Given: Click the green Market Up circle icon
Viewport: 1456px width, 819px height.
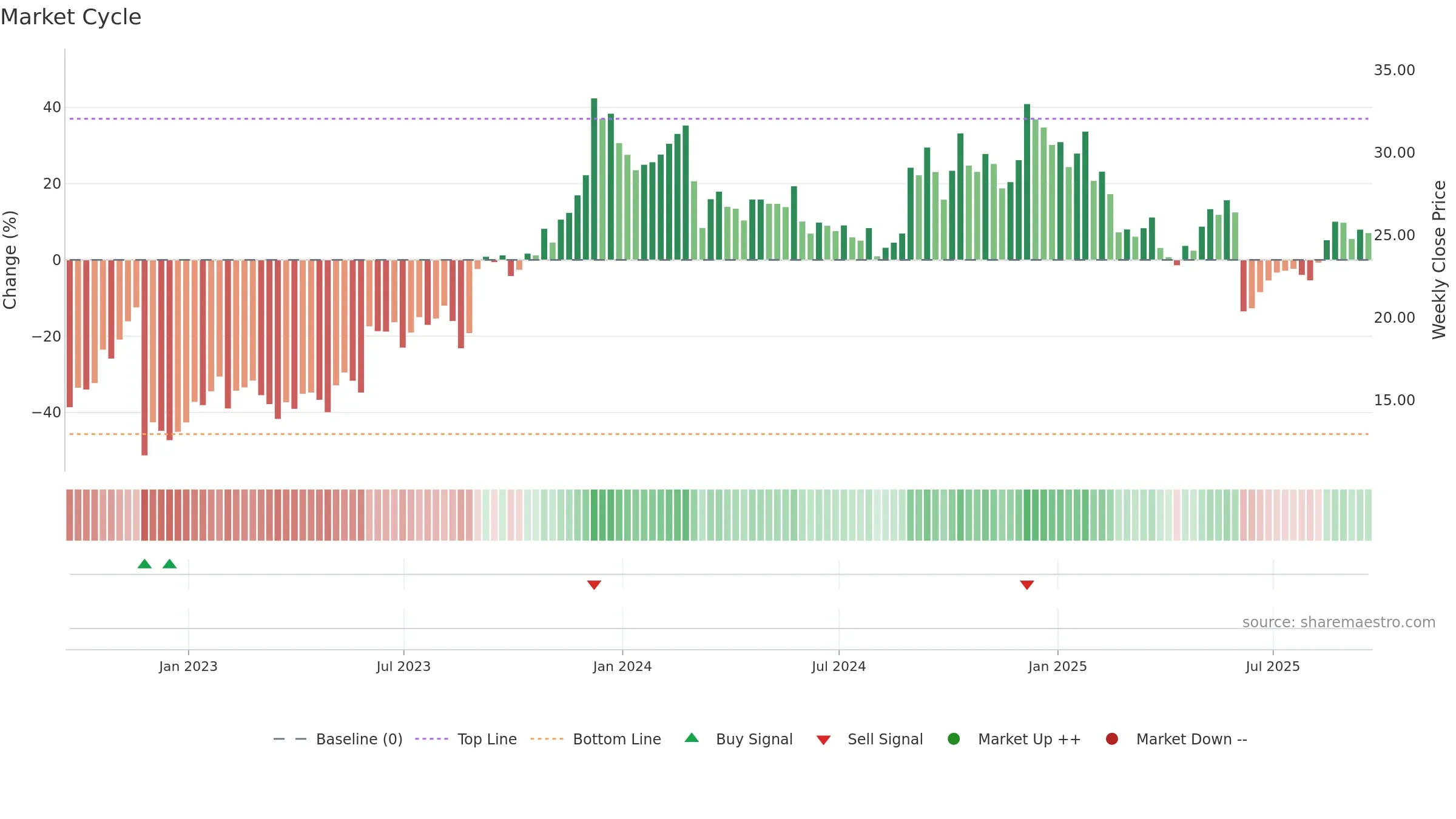Looking at the screenshot, I should pyautogui.click(x=954, y=739).
